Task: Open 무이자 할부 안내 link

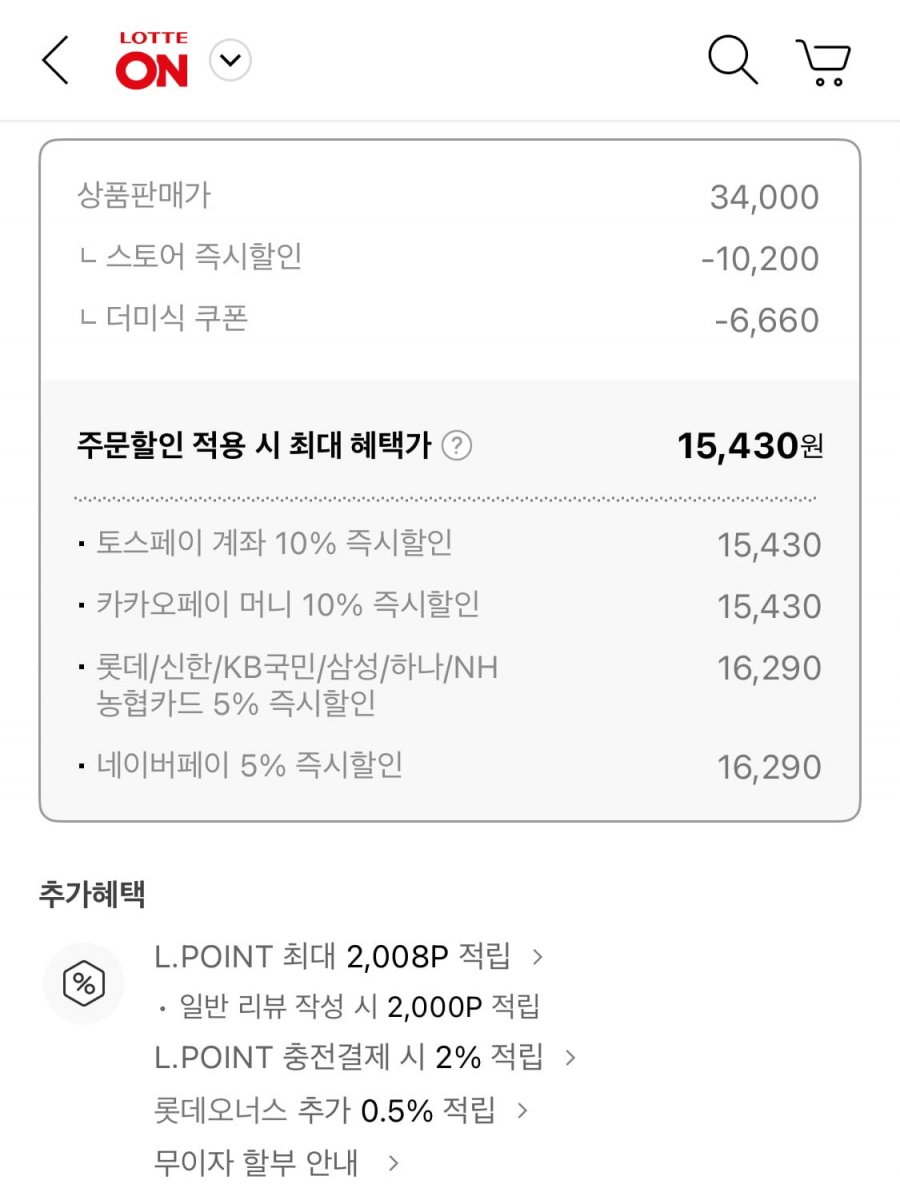Action: tap(256, 1163)
